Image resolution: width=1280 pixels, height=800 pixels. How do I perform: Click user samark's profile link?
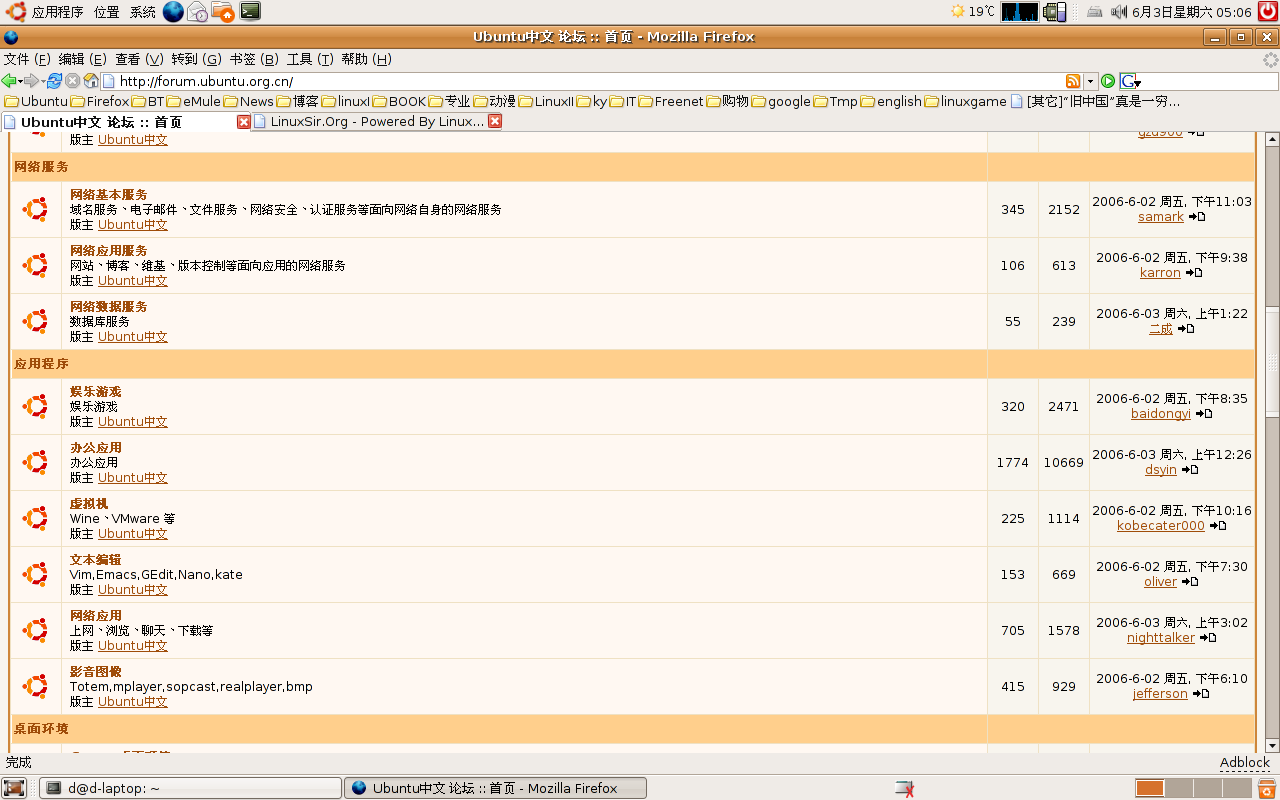pyautogui.click(x=1160, y=217)
